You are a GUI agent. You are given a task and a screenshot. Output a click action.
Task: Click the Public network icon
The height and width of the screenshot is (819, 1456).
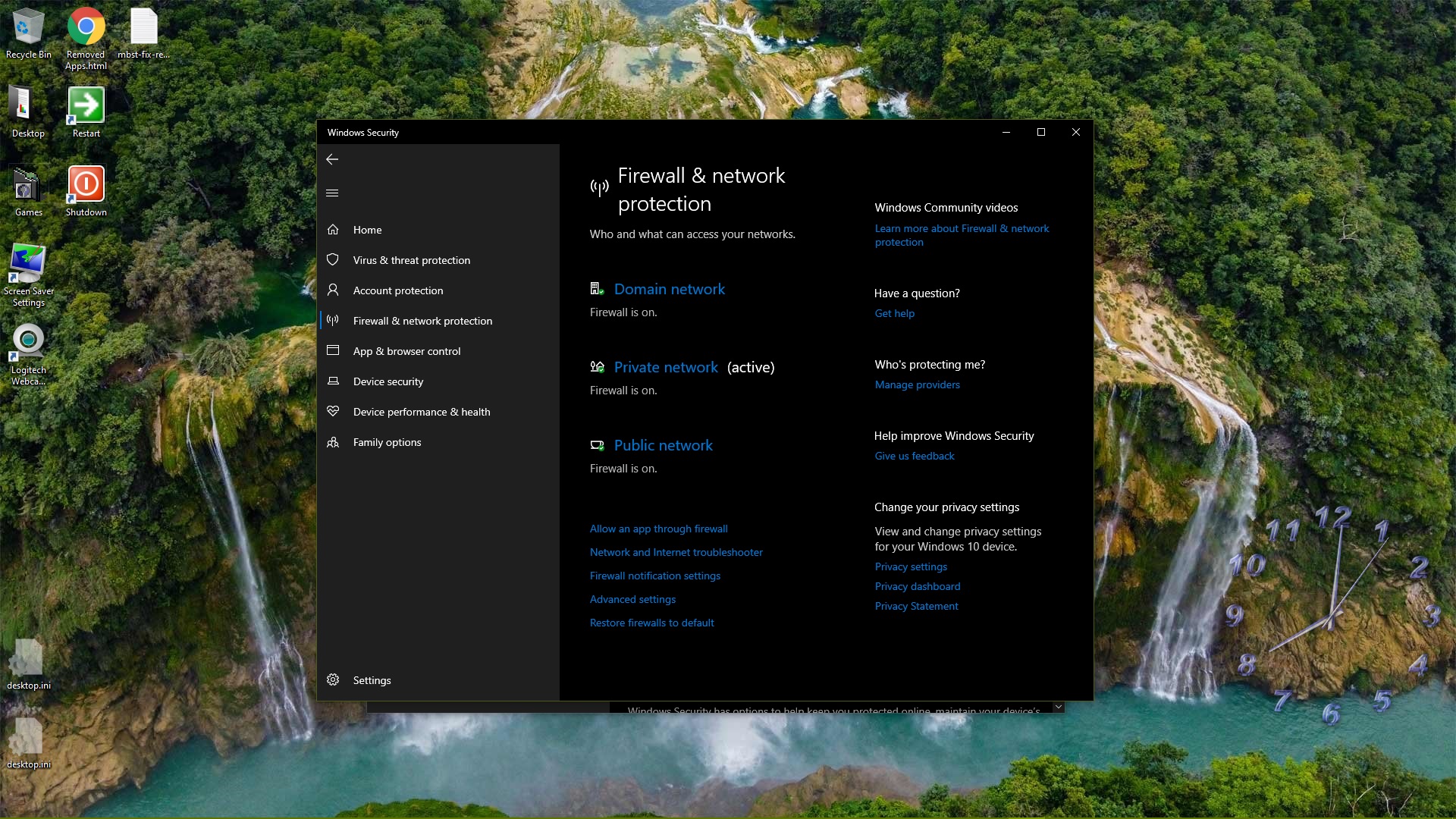click(598, 445)
